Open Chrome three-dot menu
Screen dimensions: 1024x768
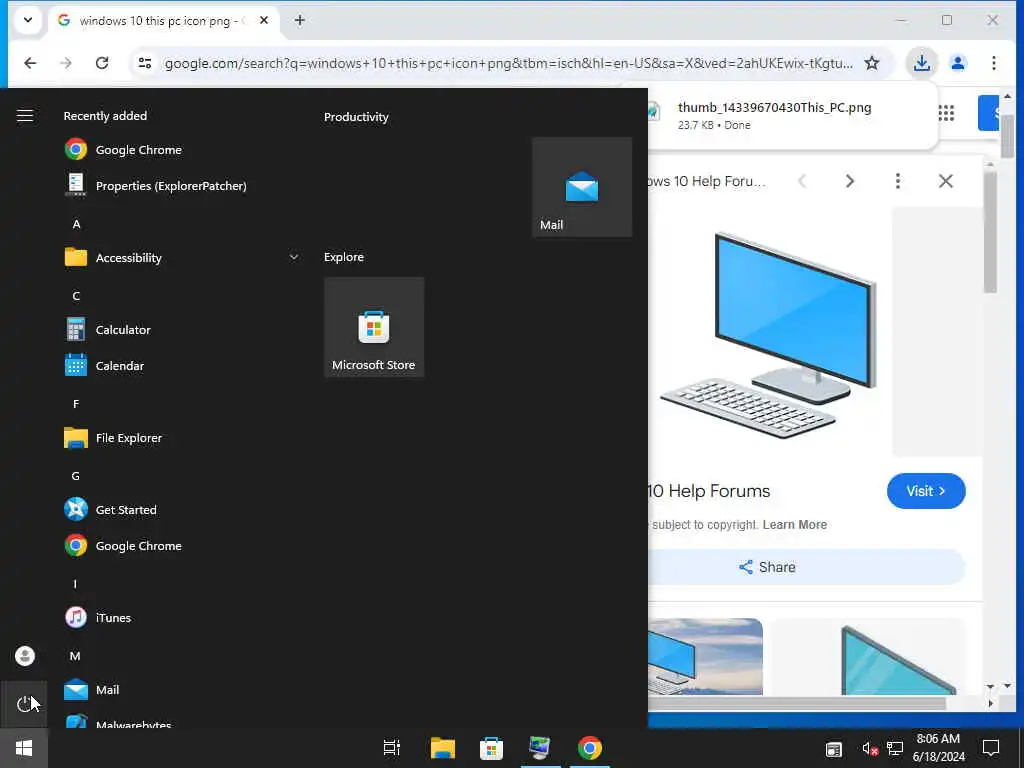(993, 63)
